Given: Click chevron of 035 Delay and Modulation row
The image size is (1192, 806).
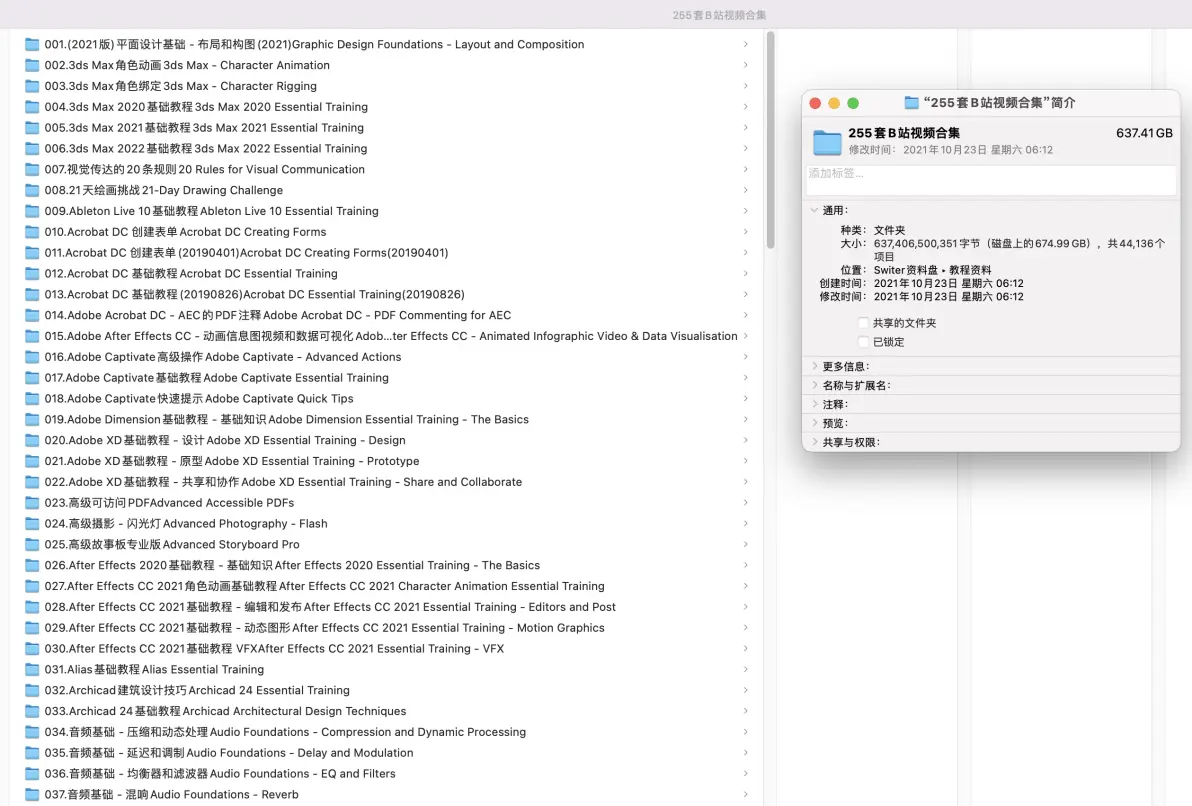Looking at the screenshot, I should point(746,753).
